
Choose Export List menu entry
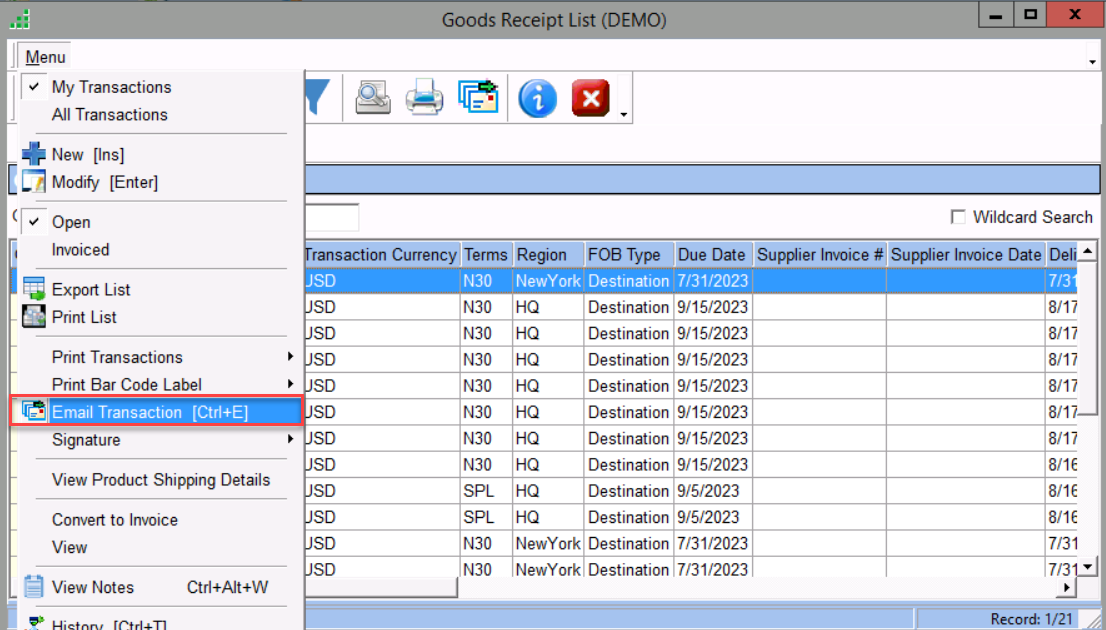(x=91, y=289)
